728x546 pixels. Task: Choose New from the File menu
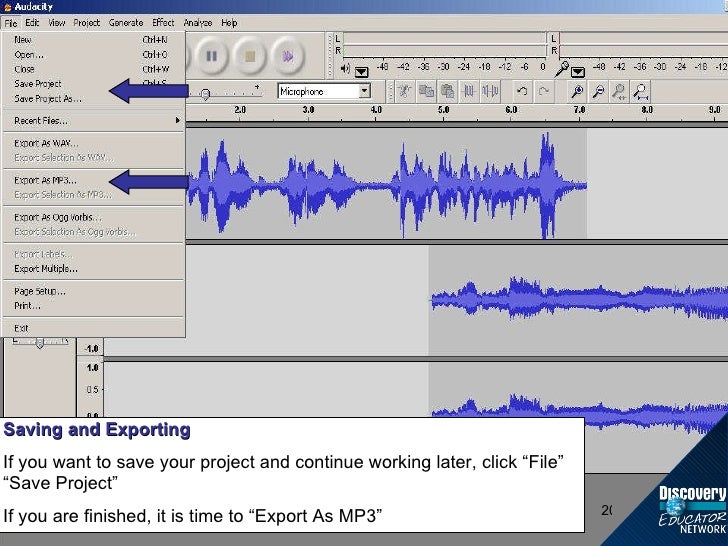[93, 39]
